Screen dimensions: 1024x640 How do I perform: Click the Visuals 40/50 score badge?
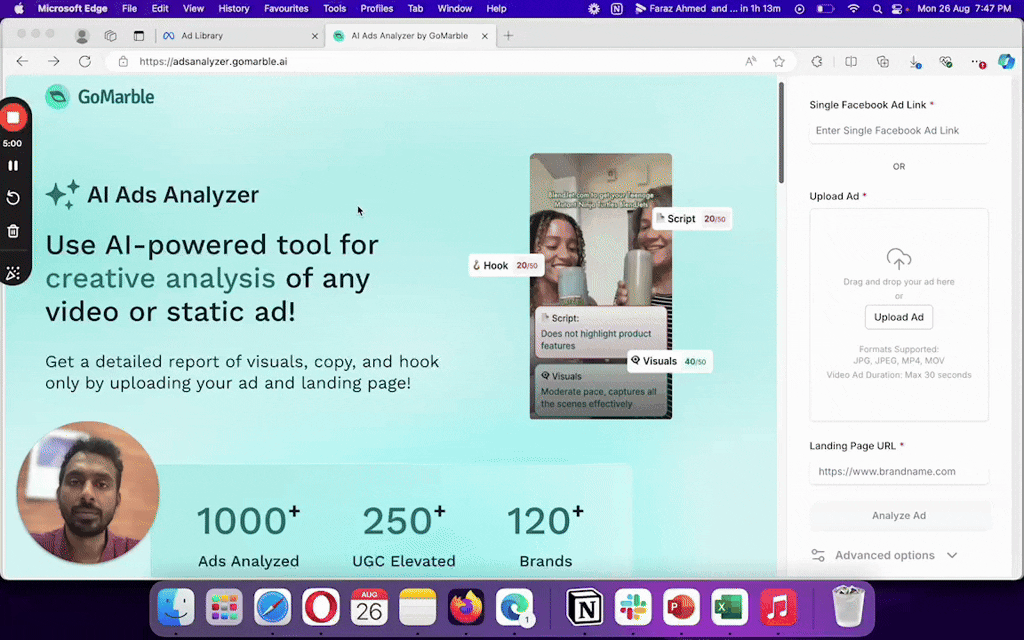[x=669, y=361]
